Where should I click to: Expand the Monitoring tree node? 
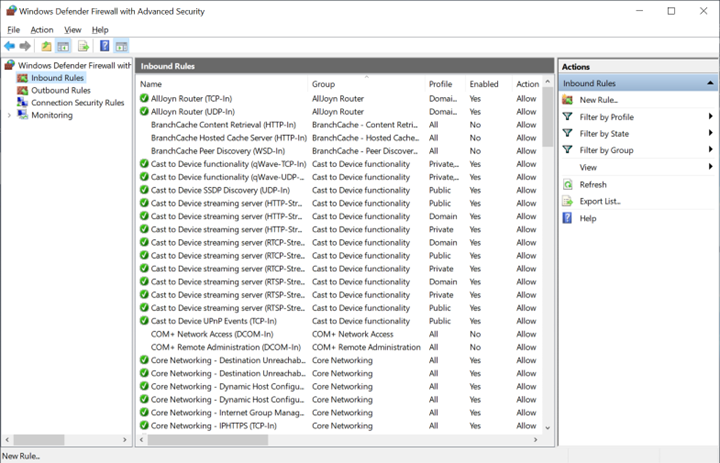[x=9, y=115]
